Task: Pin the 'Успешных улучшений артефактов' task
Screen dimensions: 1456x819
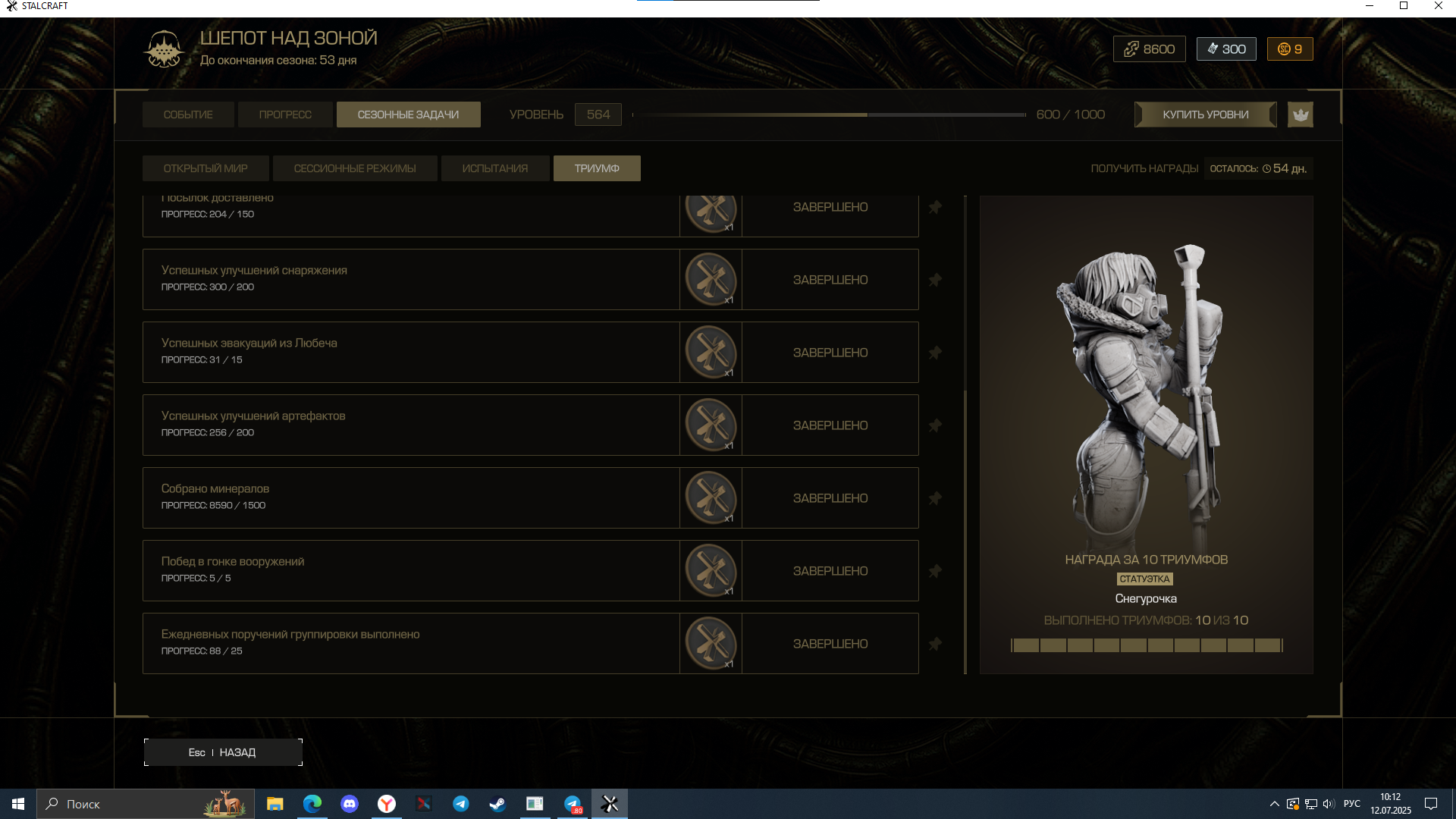Action: (935, 425)
